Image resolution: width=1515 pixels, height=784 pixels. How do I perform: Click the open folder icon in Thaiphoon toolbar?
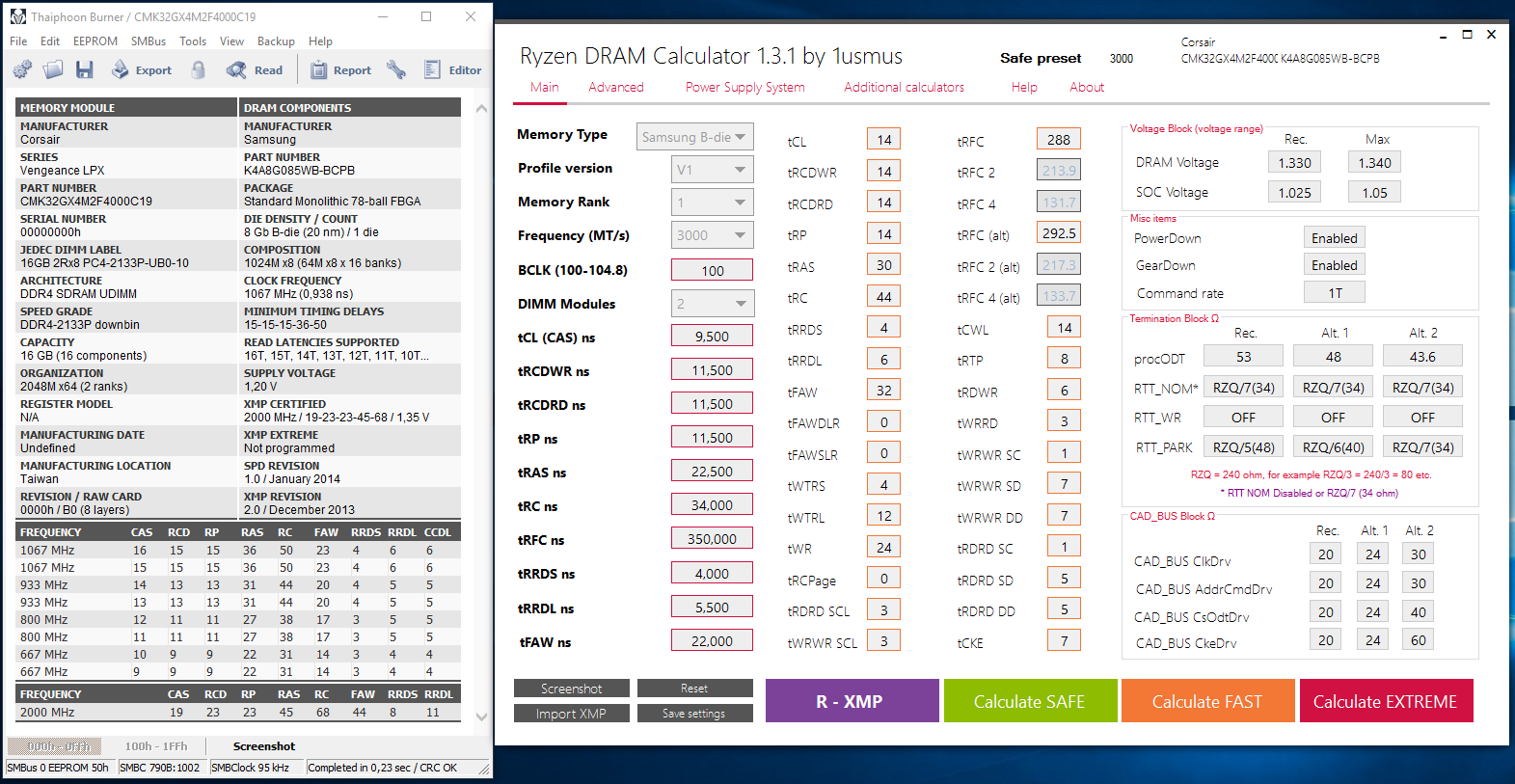(53, 69)
